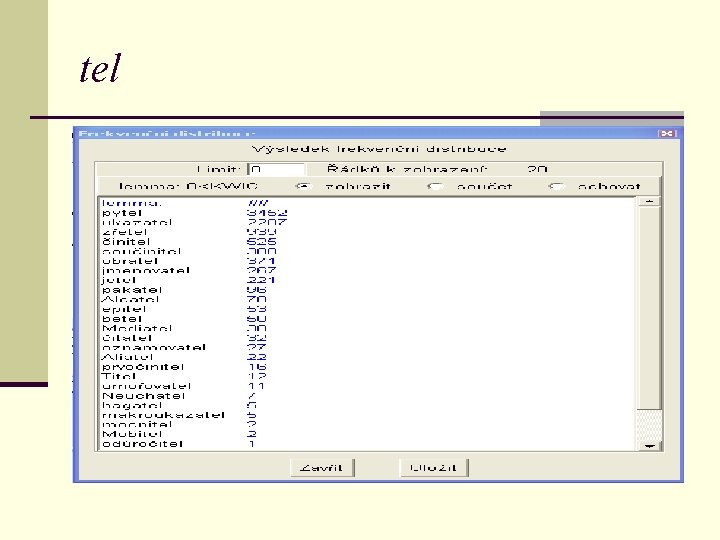
Task: Click the 'Řádků k zobrazení' label
Action: click(x=406, y=169)
